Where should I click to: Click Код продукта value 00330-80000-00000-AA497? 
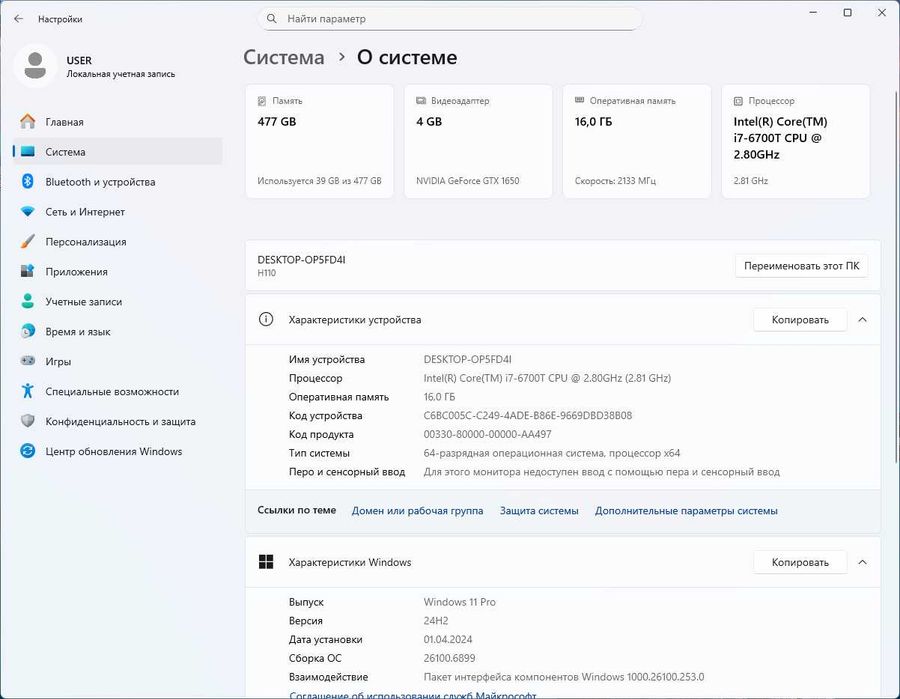tap(487, 434)
